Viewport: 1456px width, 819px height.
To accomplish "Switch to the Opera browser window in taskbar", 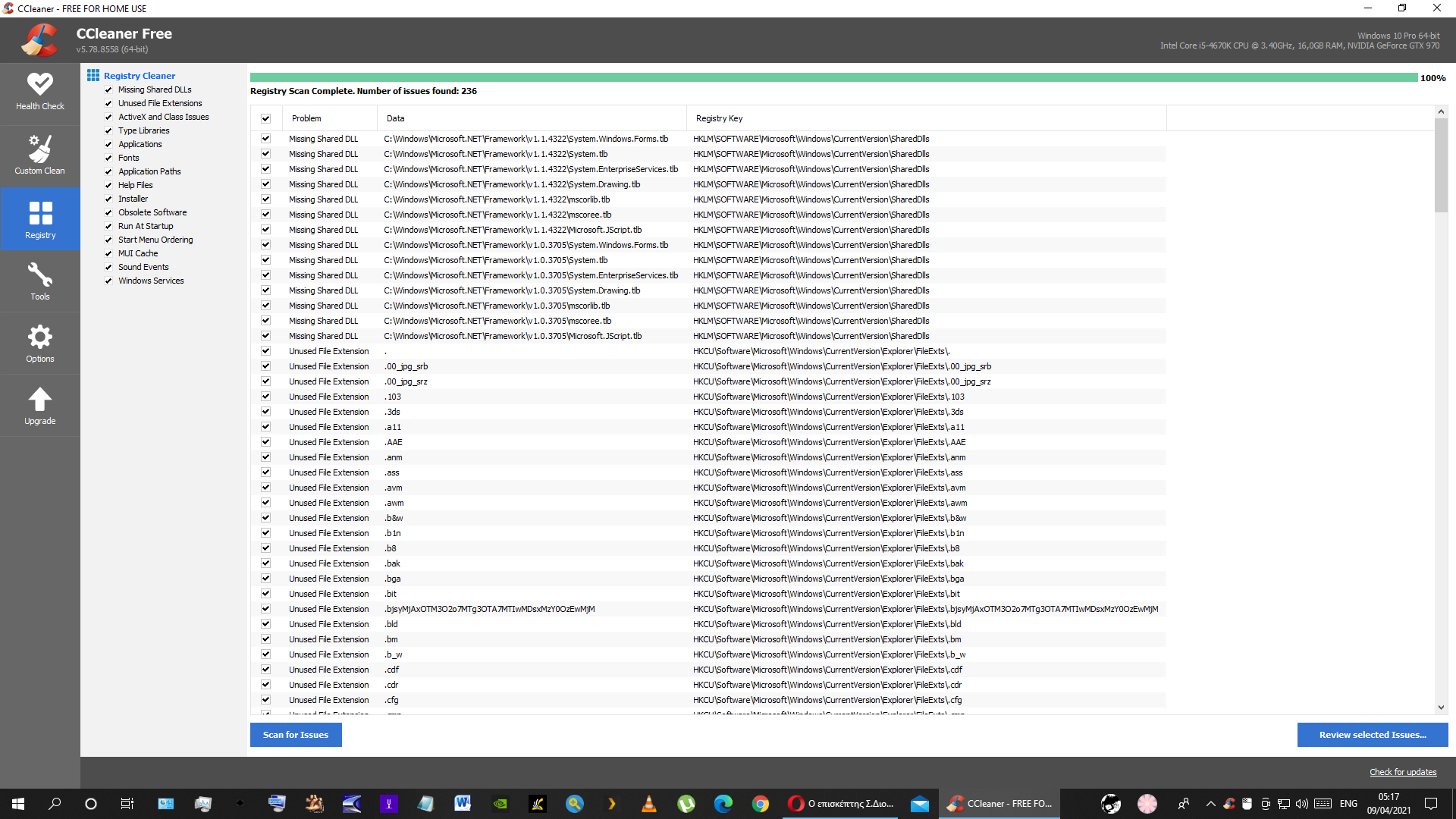I will (840, 804).
